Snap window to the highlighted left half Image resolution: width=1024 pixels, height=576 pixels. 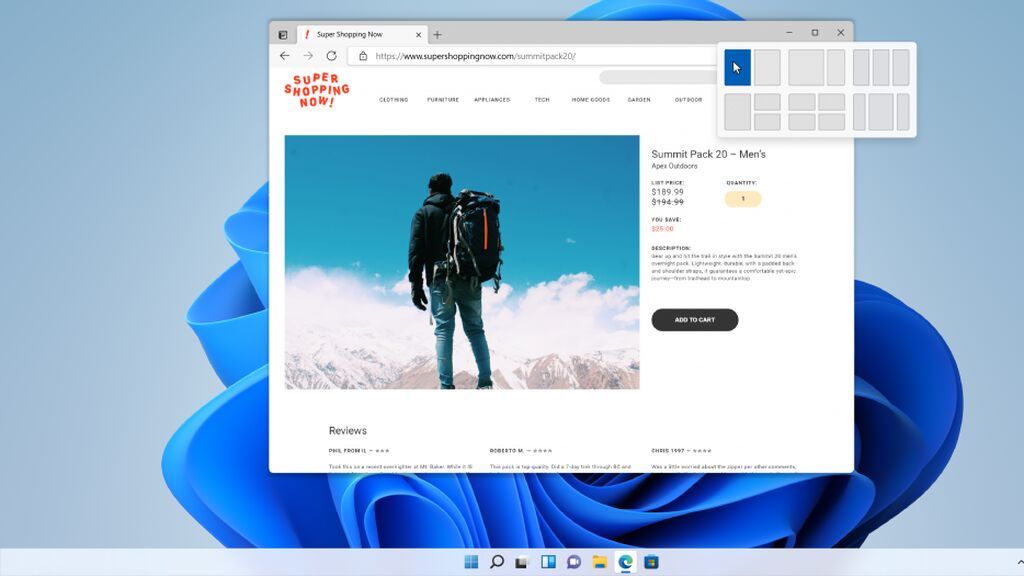click(737, 68)
